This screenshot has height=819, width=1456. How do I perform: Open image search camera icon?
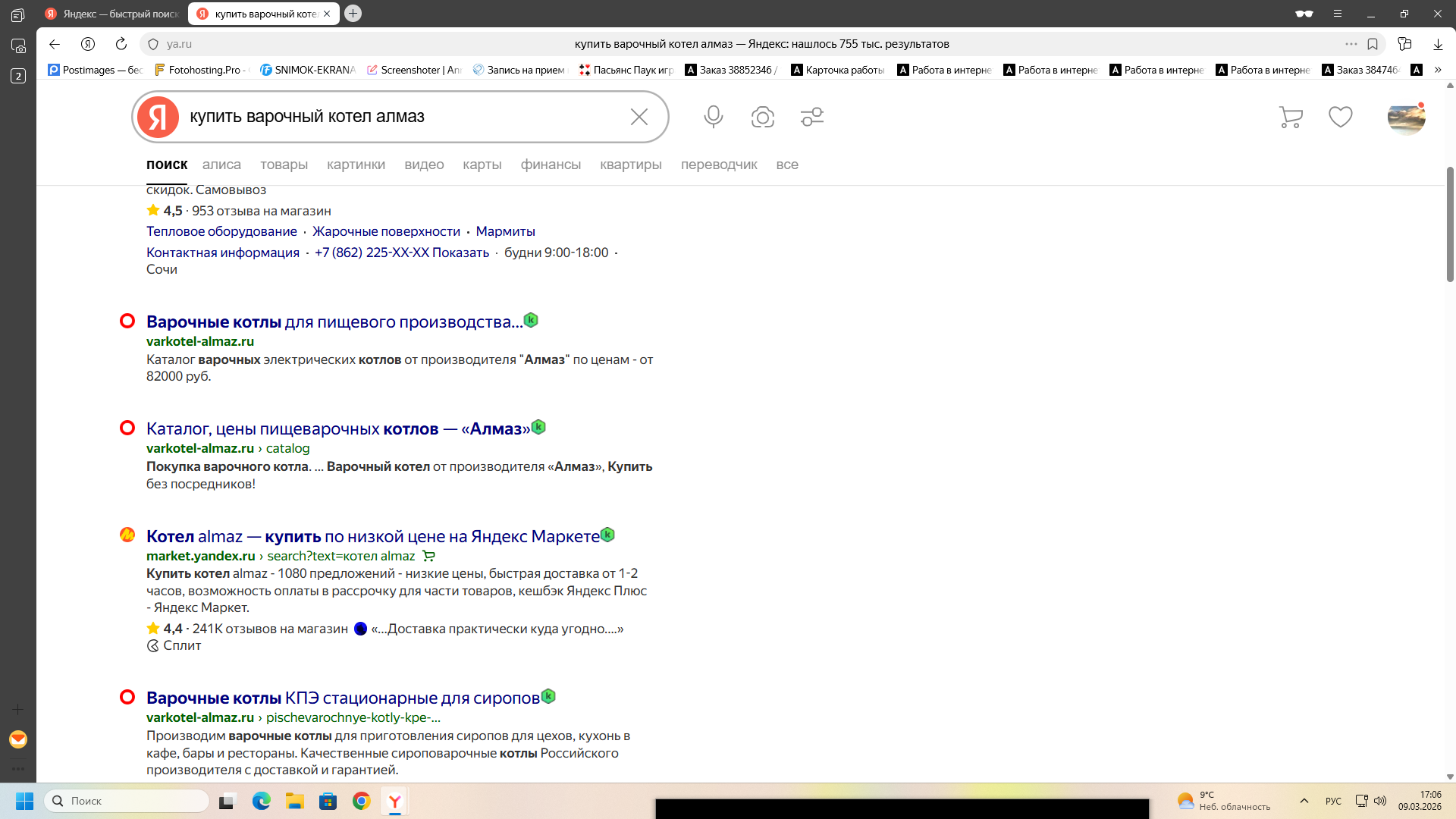click(x=762, y=117)
